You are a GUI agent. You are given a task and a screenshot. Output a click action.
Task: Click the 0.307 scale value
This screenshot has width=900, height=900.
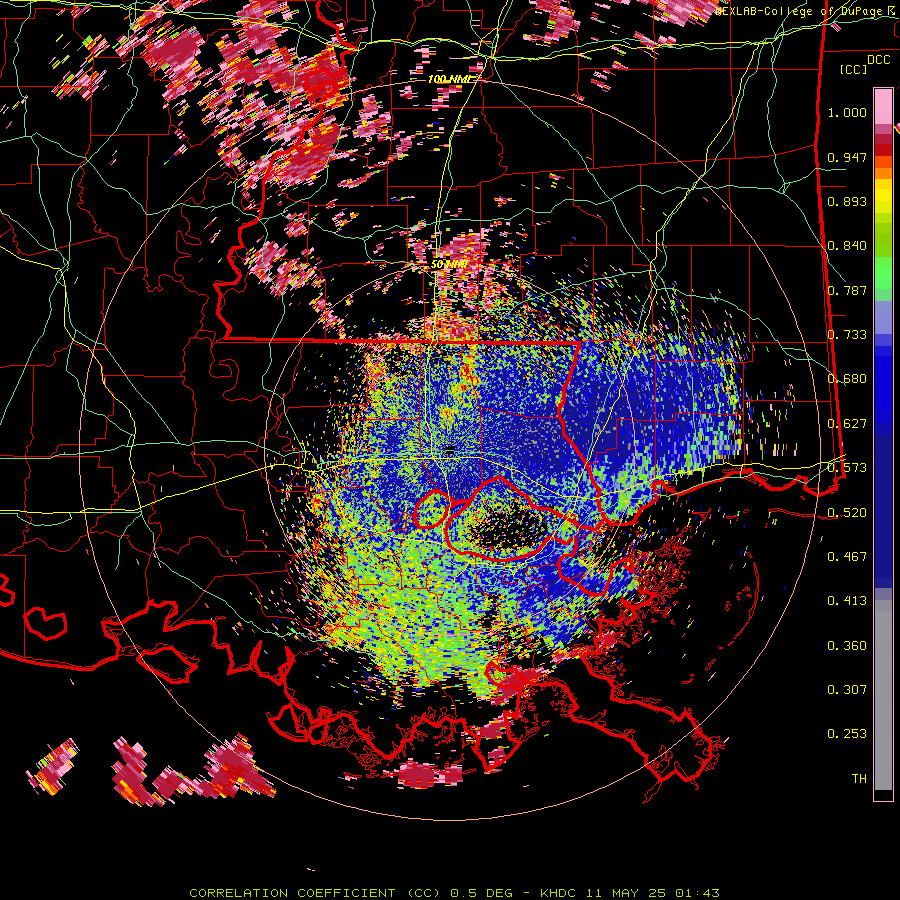click(x=847, y=690)
